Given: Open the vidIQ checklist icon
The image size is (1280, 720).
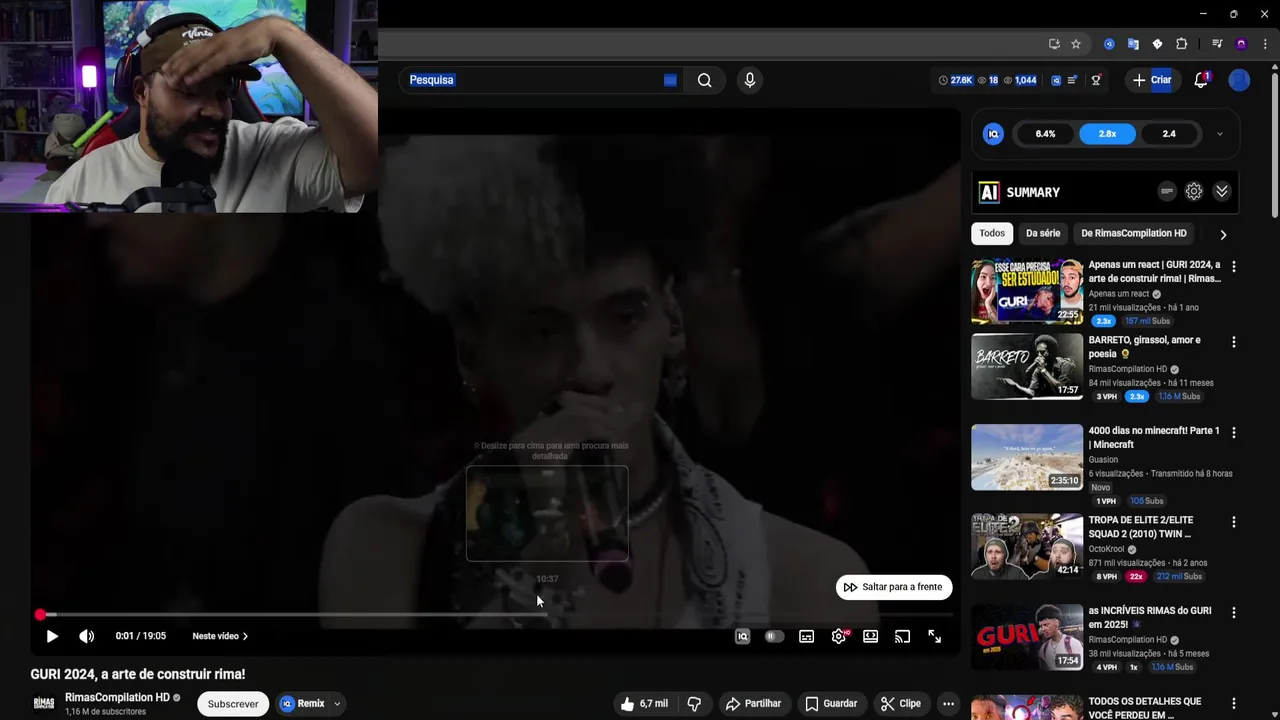Looking at the screenshot, I should pos(1072,80).
